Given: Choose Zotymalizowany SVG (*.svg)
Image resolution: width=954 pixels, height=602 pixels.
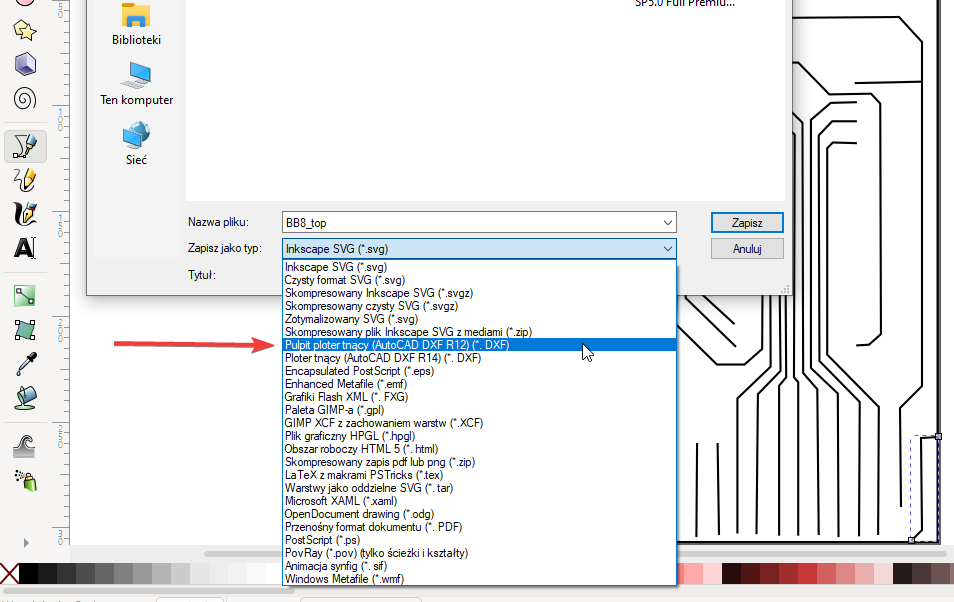Looking at the screenshot, I should [479, 319].
